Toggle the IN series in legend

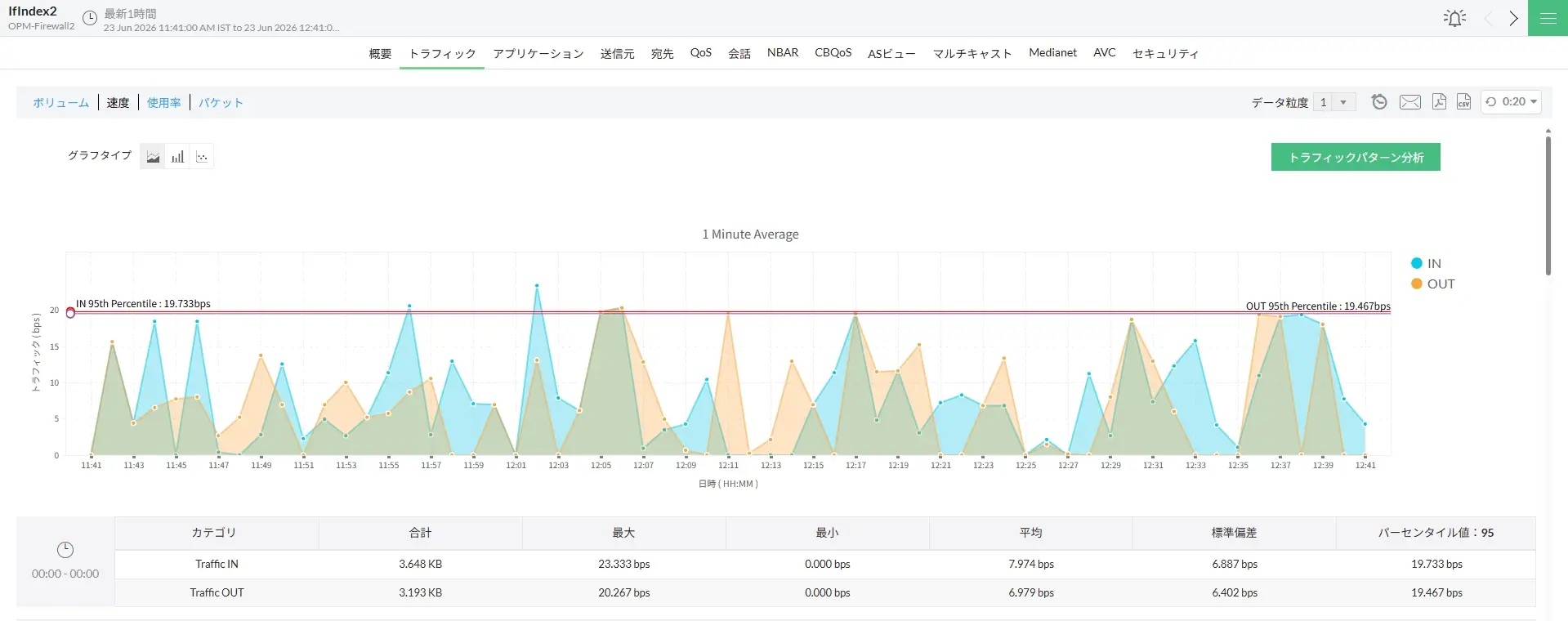point(1426,263)
